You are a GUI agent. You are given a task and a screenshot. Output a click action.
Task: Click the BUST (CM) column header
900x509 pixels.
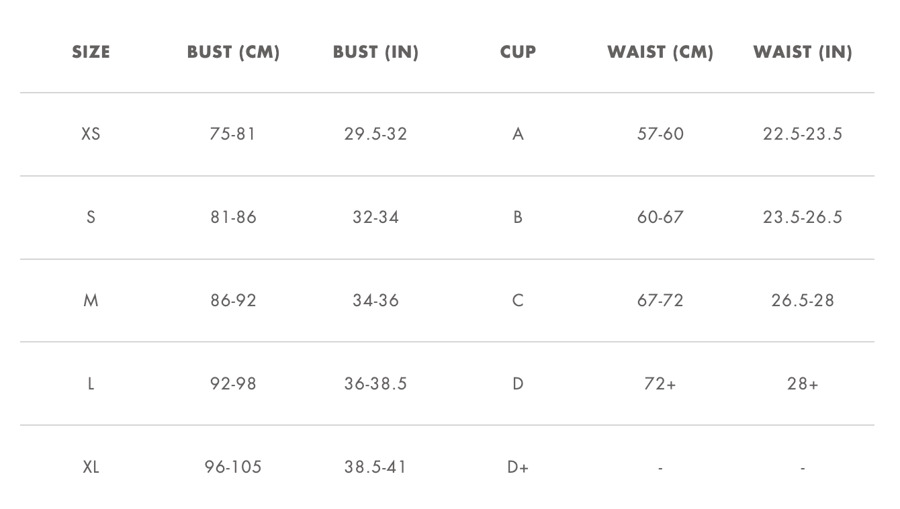pos(233,52)
